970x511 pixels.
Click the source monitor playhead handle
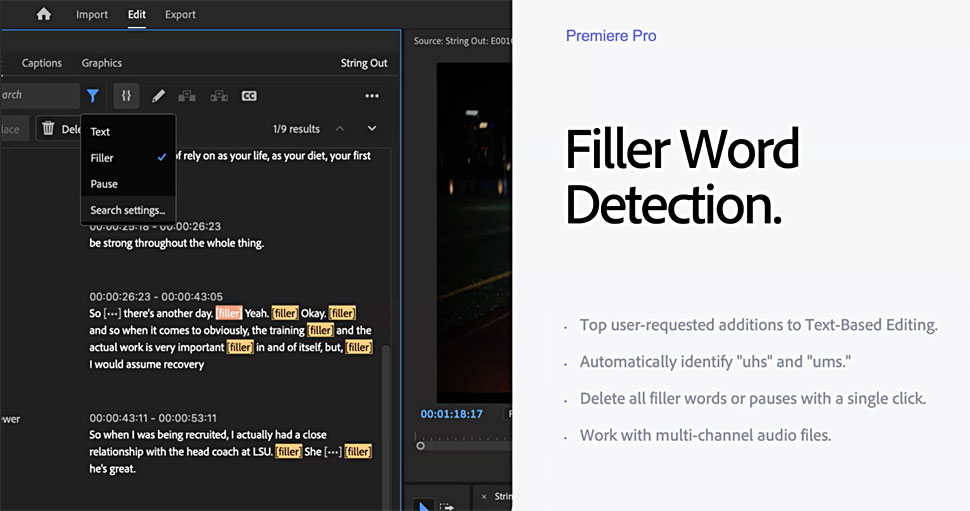click(x=421, y=445)
